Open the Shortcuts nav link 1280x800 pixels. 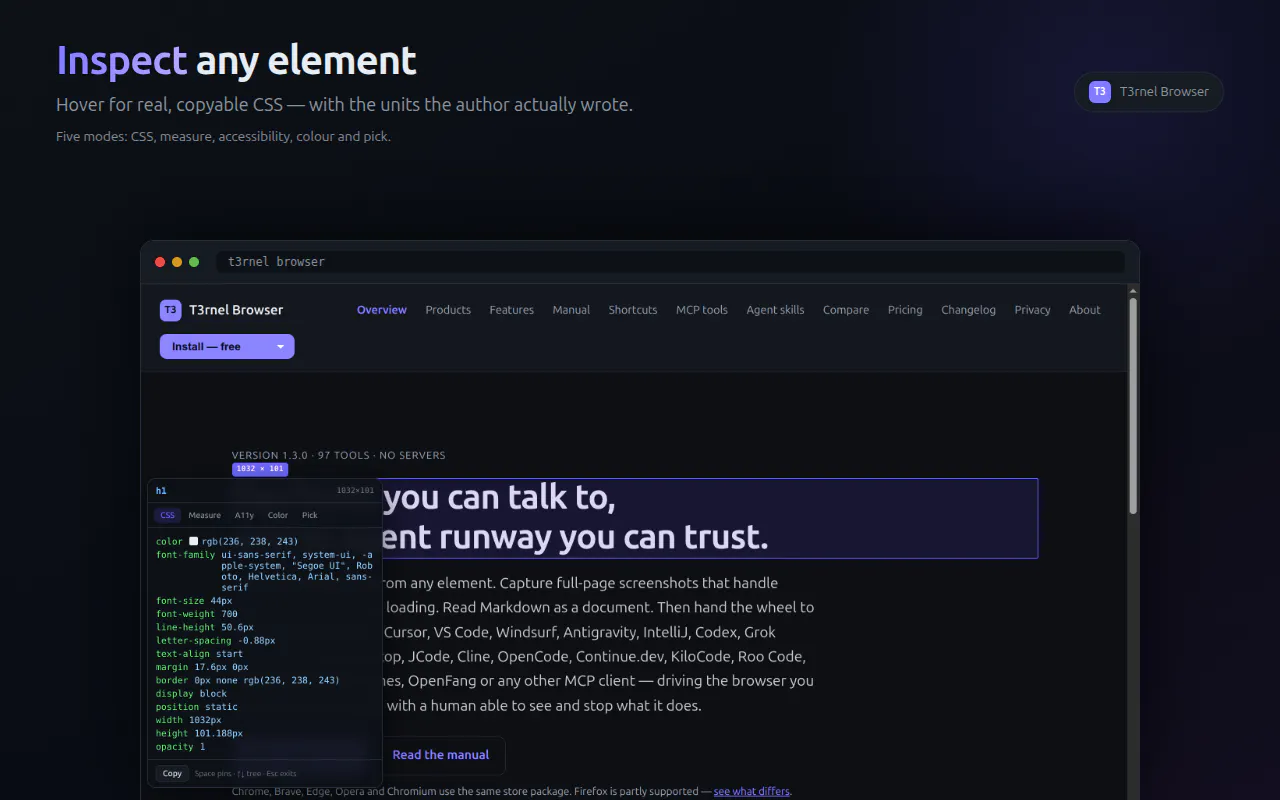tap(633, 310)
